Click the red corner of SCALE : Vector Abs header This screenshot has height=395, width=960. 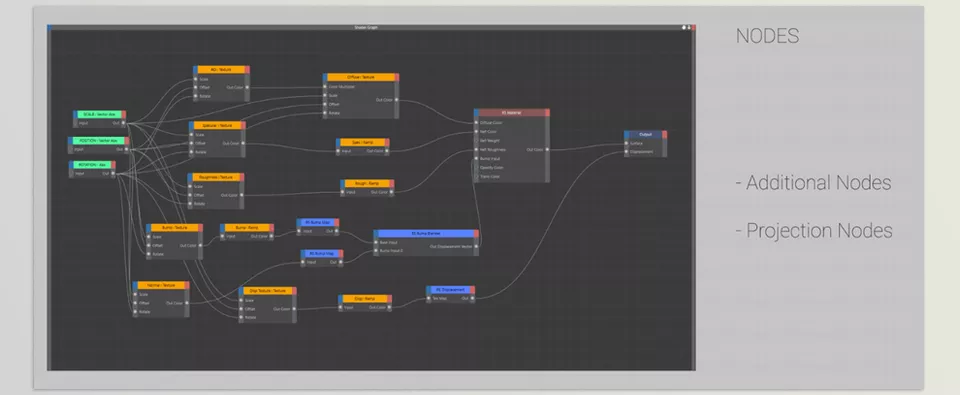(x=123, y=115)
